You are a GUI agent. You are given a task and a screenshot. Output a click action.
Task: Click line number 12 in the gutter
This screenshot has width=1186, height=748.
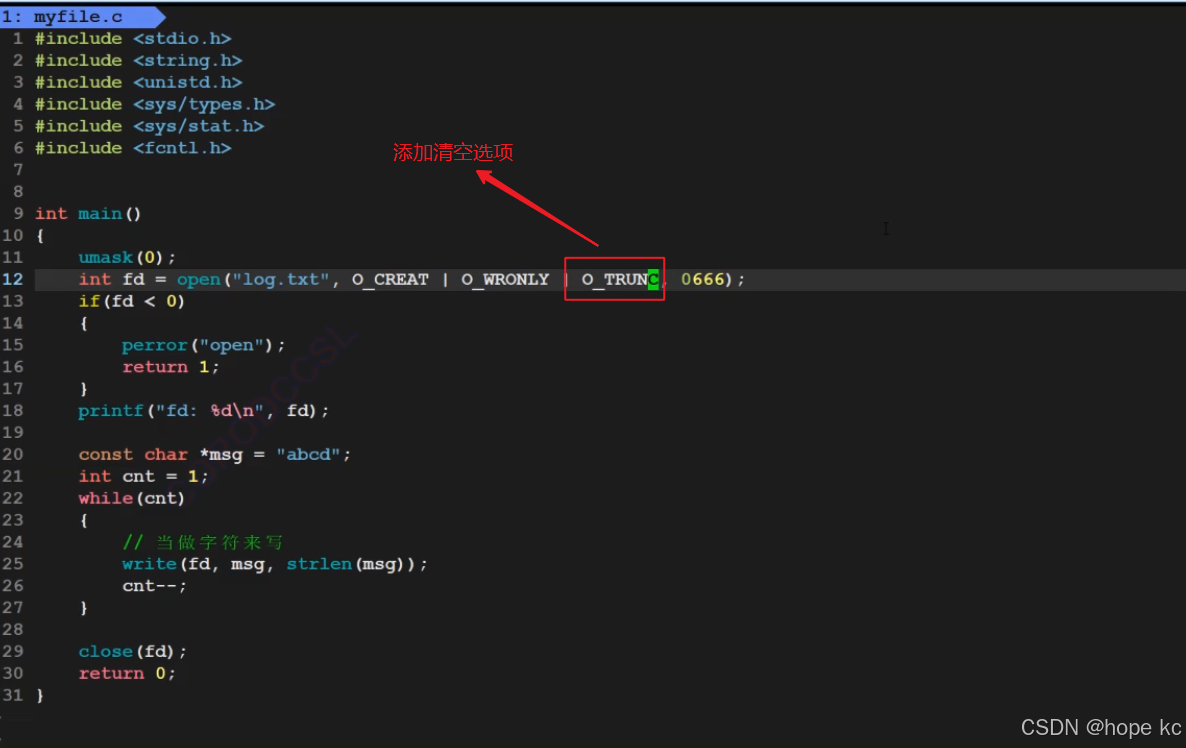(x=13, y=279)
